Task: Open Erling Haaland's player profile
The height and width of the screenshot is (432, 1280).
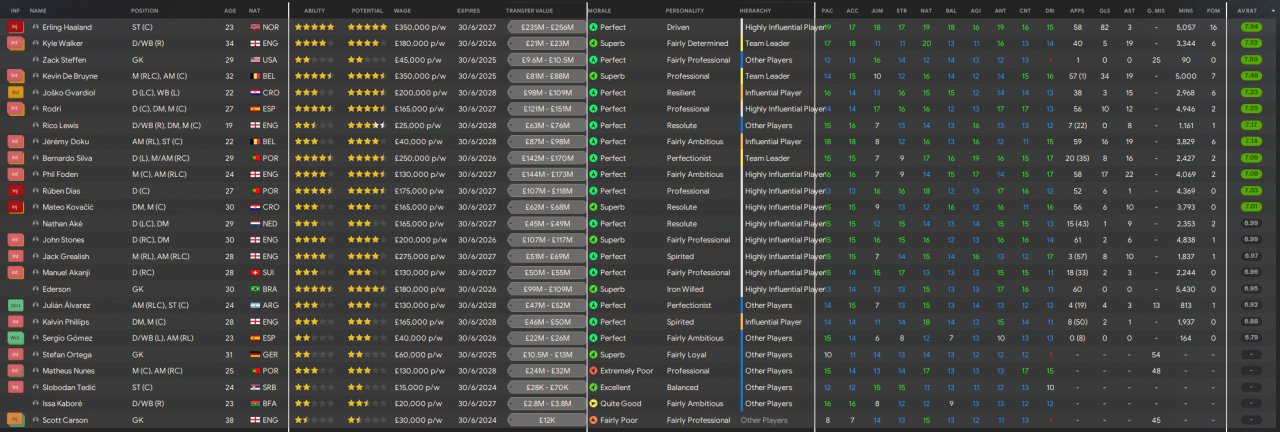Action: click(67, 27)
